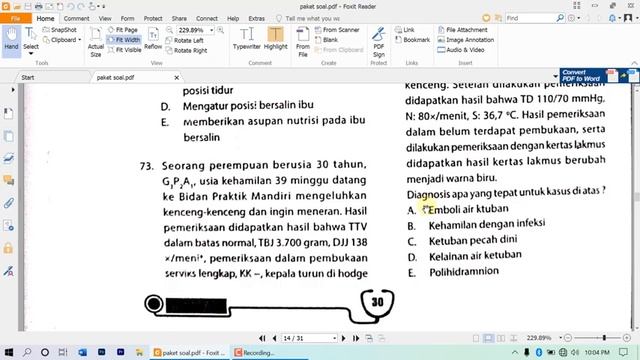640x360 pixels.
Task: Open the Attachments paperclip panel
Action: [8, 203]
